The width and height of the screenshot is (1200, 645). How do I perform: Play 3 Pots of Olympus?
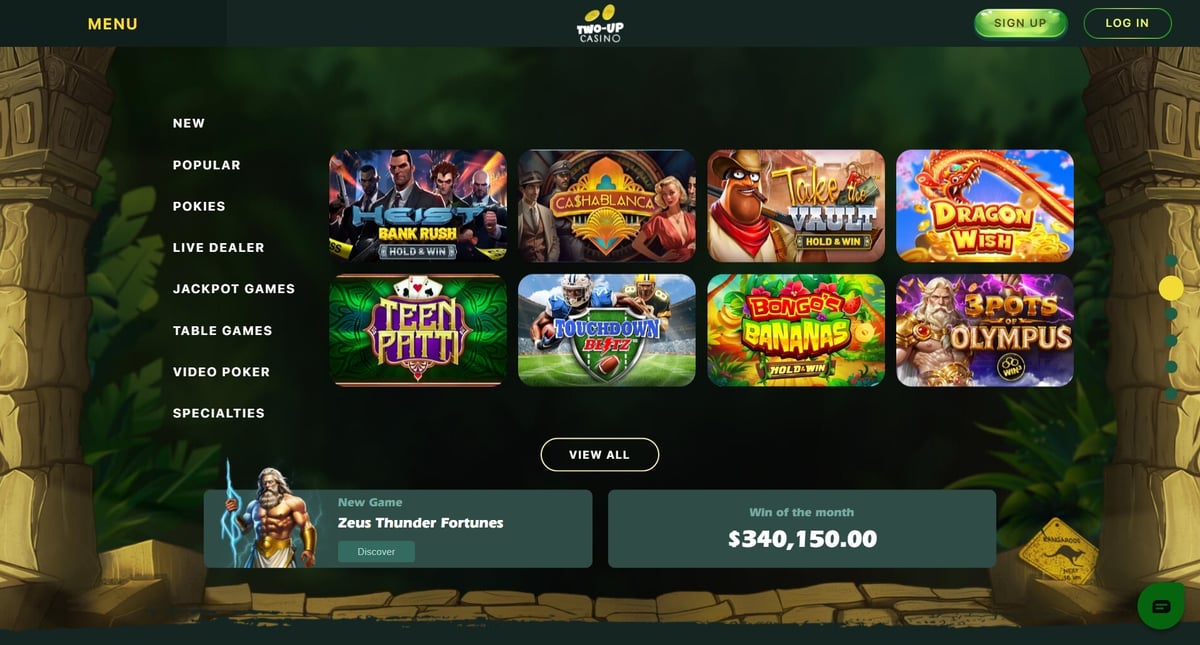[985, 330]
